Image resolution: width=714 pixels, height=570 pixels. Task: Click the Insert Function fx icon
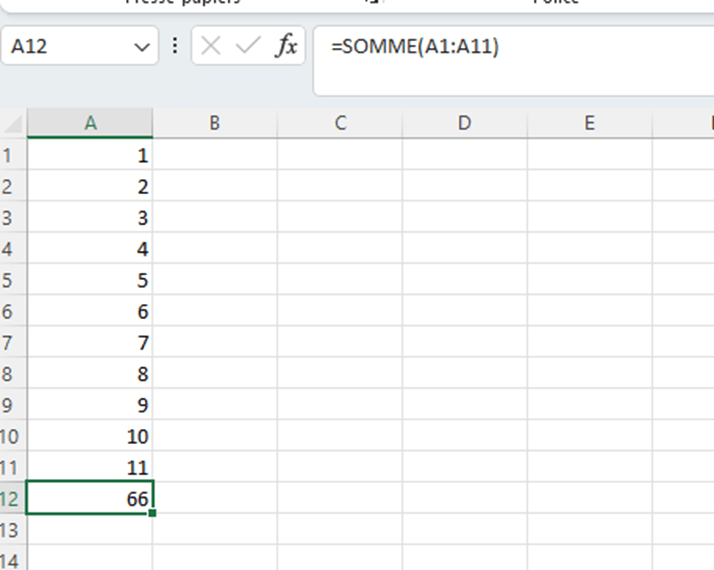286,47
